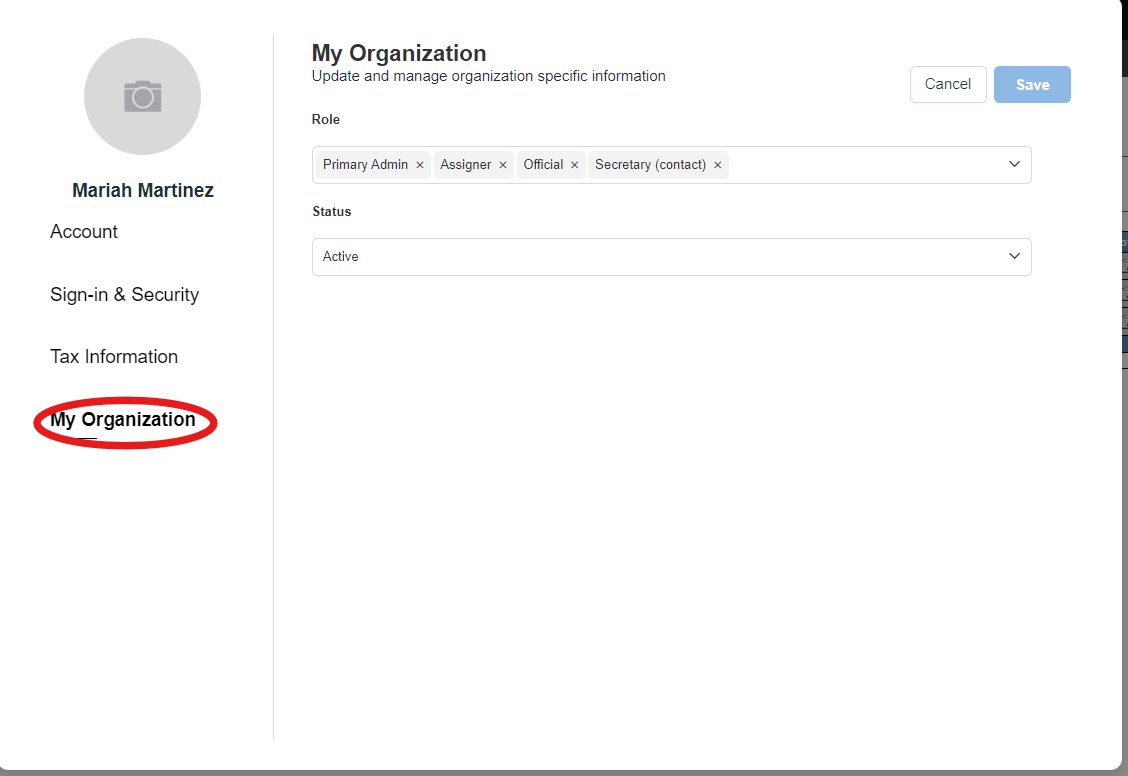Delete the Official role chip
The image size is (1128, 776).
[574, 165]
